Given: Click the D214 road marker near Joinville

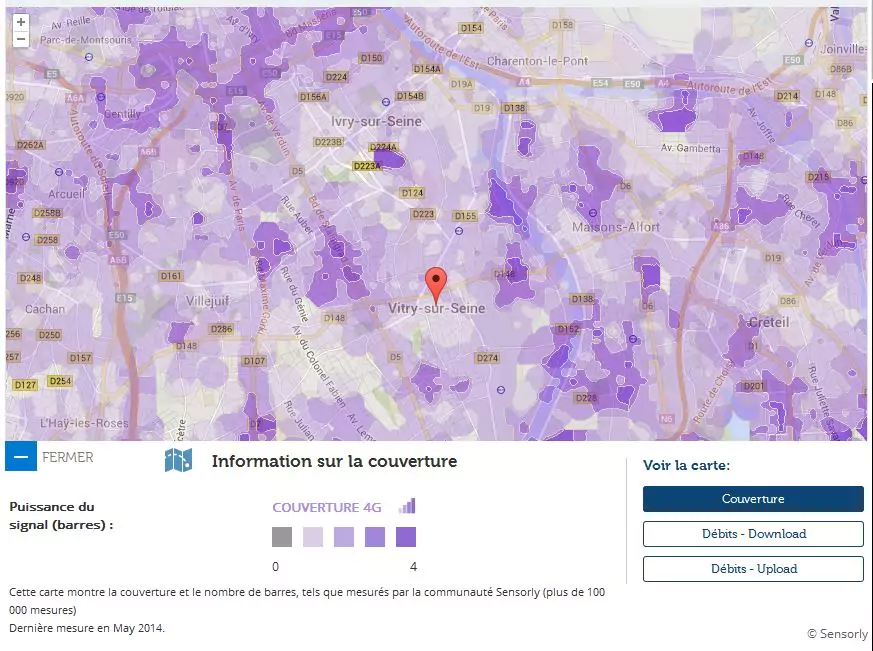Looking at the screenshot, I should pyautogui.click(x=787, y=96).
